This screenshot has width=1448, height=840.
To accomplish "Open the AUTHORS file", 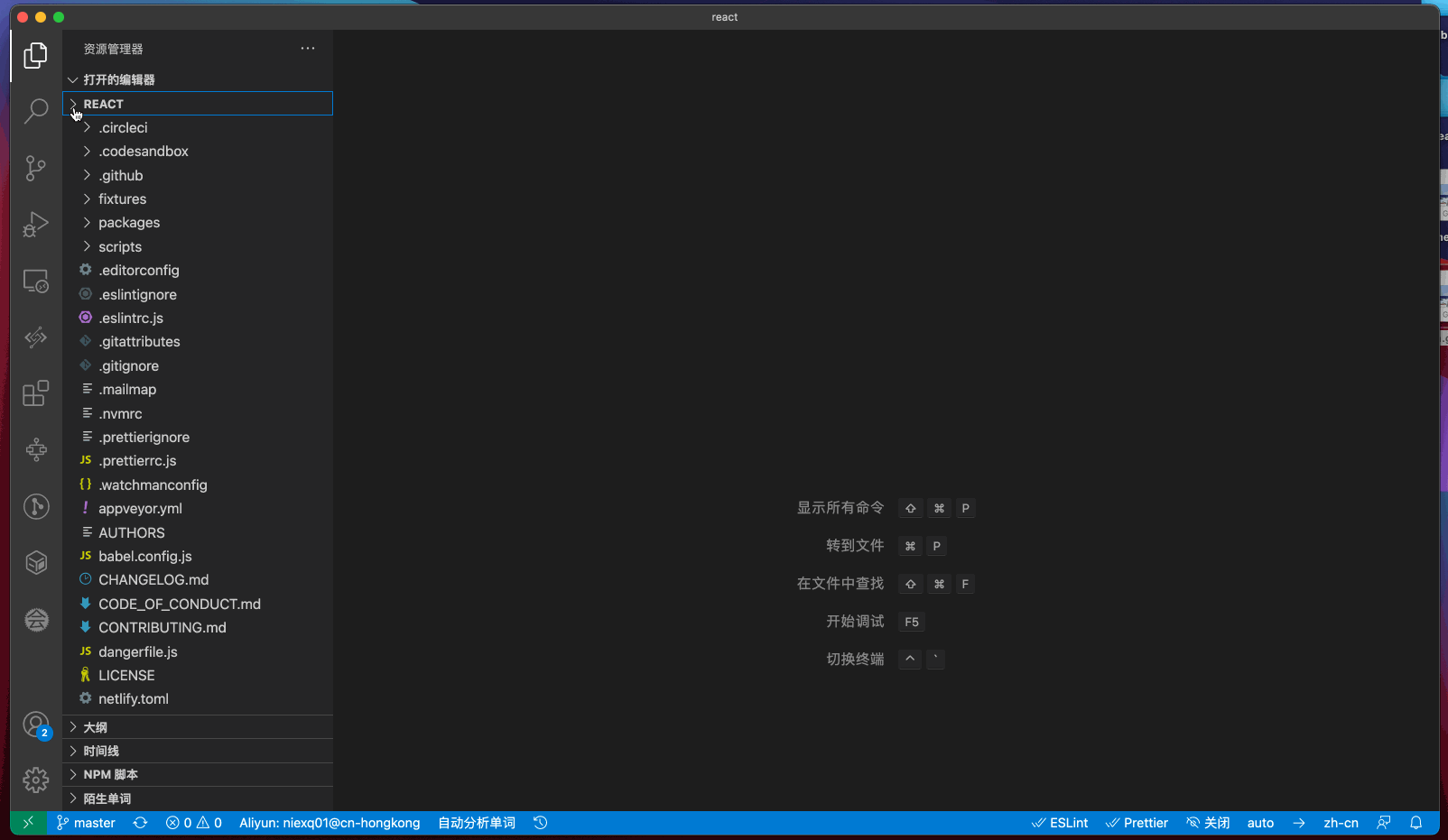I will 198,532.
